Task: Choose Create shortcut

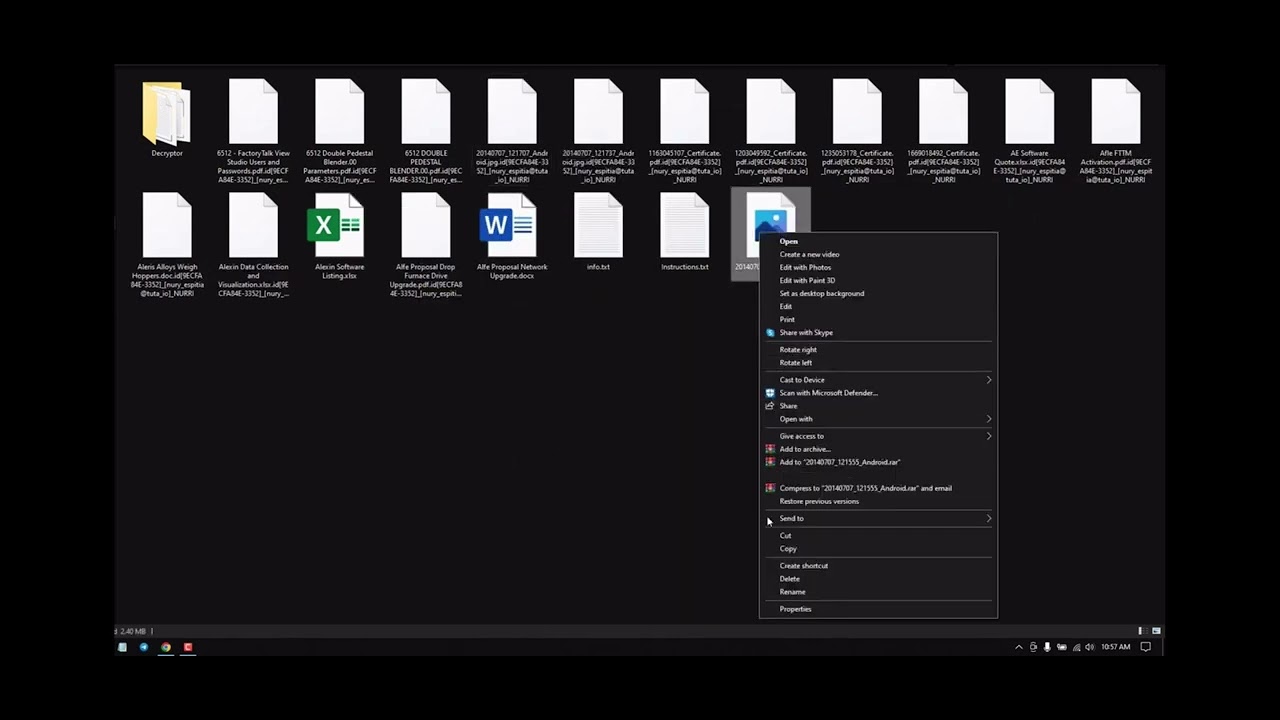Action: coord(804,565)
